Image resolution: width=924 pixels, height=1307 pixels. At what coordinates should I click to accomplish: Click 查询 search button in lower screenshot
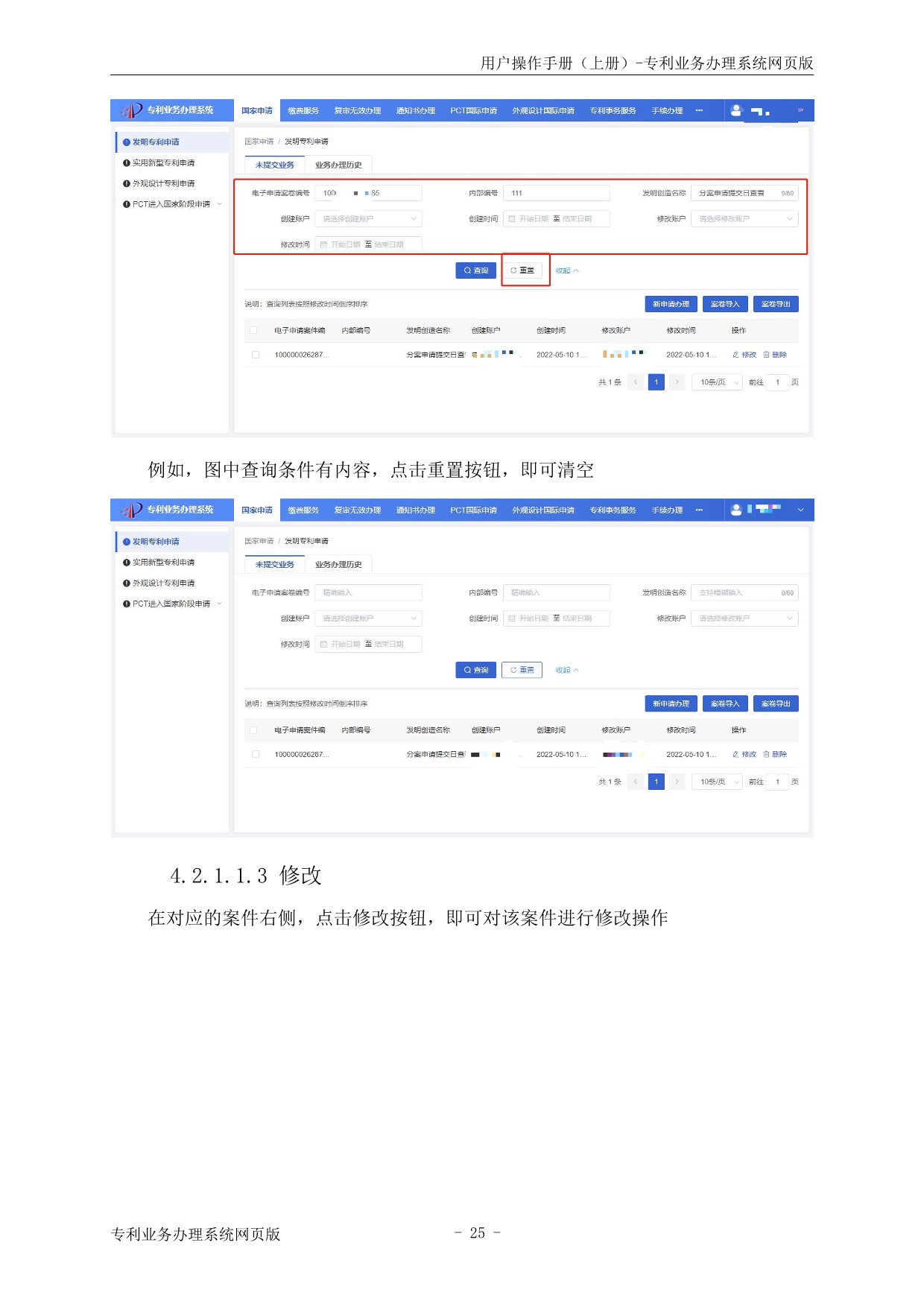[475, 670]
